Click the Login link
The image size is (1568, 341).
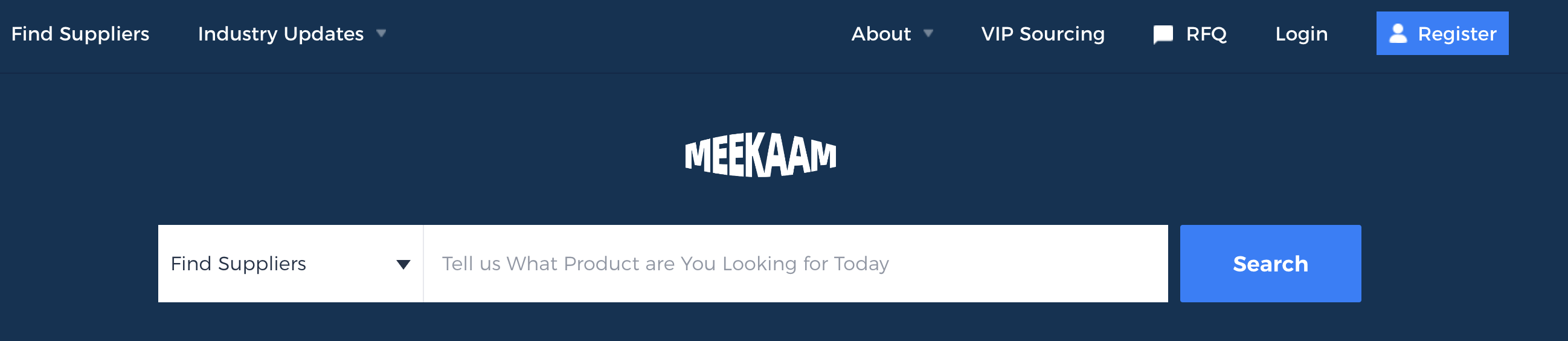click(1301, 33)
